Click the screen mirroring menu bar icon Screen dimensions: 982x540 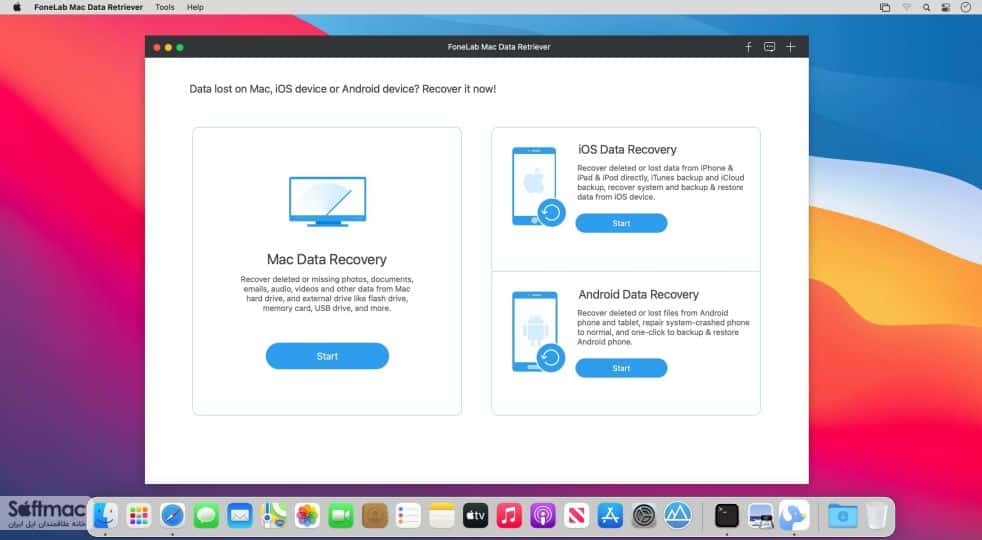pos(885,8)
